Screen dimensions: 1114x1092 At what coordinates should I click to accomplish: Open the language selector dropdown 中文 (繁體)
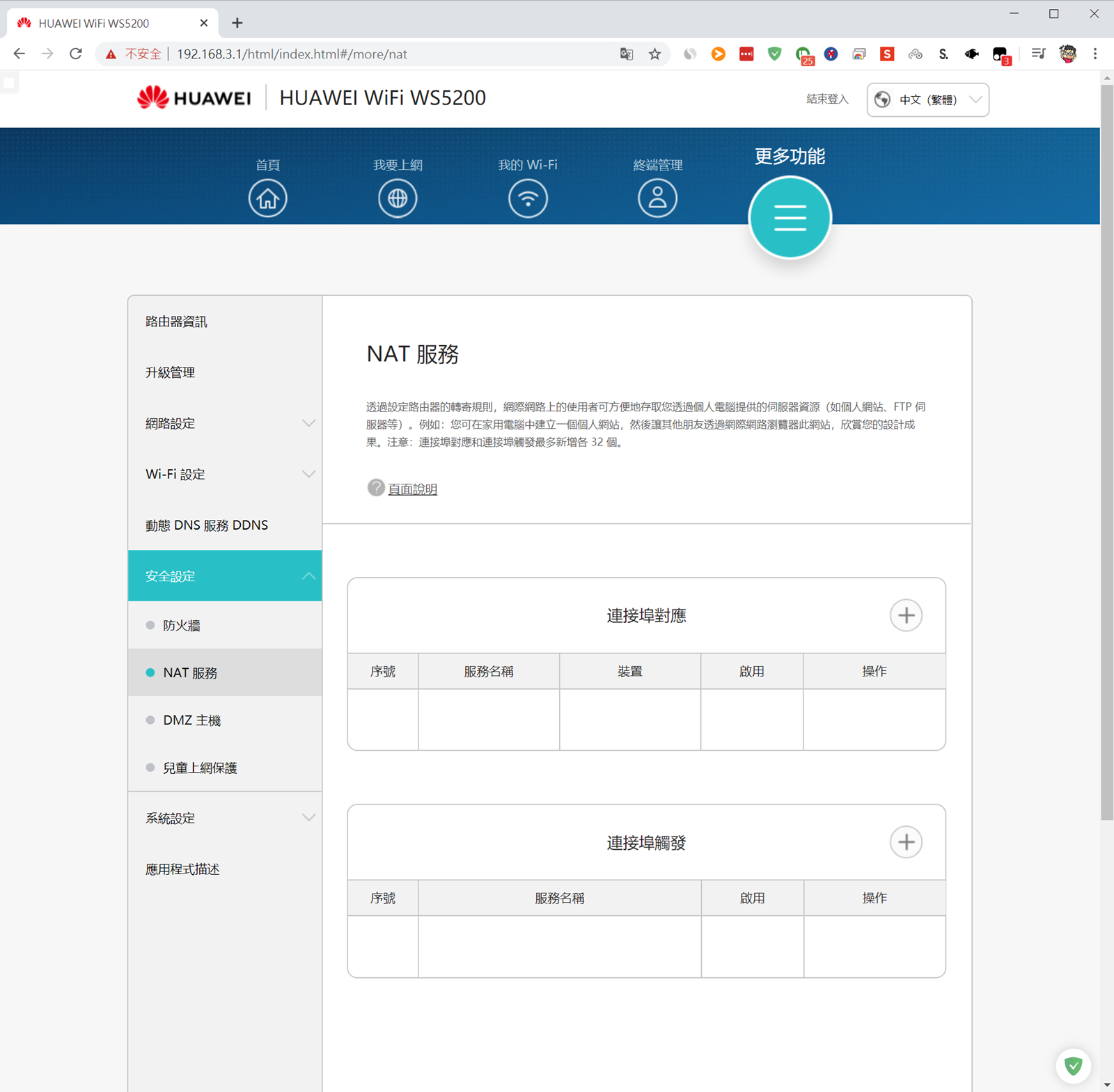[x=927, y=100]
